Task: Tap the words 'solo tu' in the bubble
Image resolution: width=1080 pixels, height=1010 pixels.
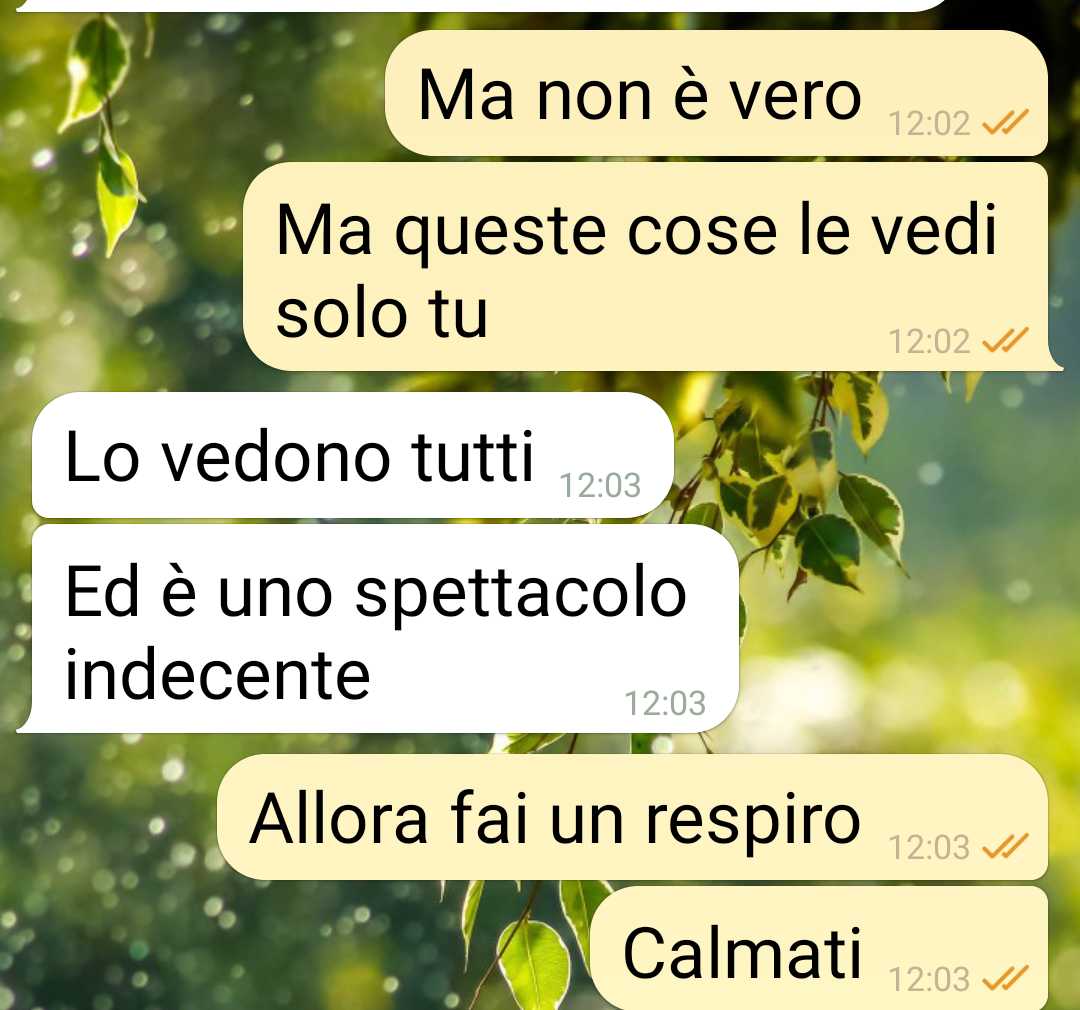Action: (x=382, y=313)
